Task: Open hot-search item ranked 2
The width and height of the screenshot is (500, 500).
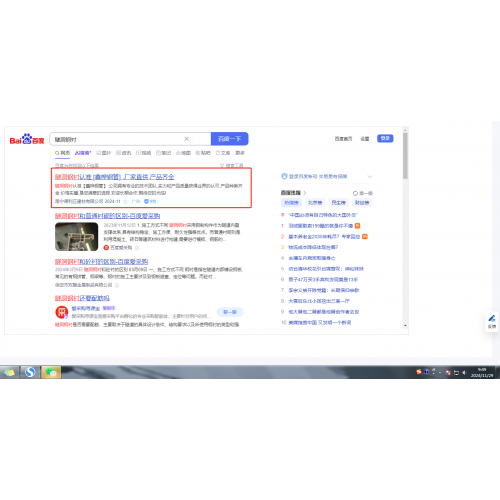Action: pos(324,236)
